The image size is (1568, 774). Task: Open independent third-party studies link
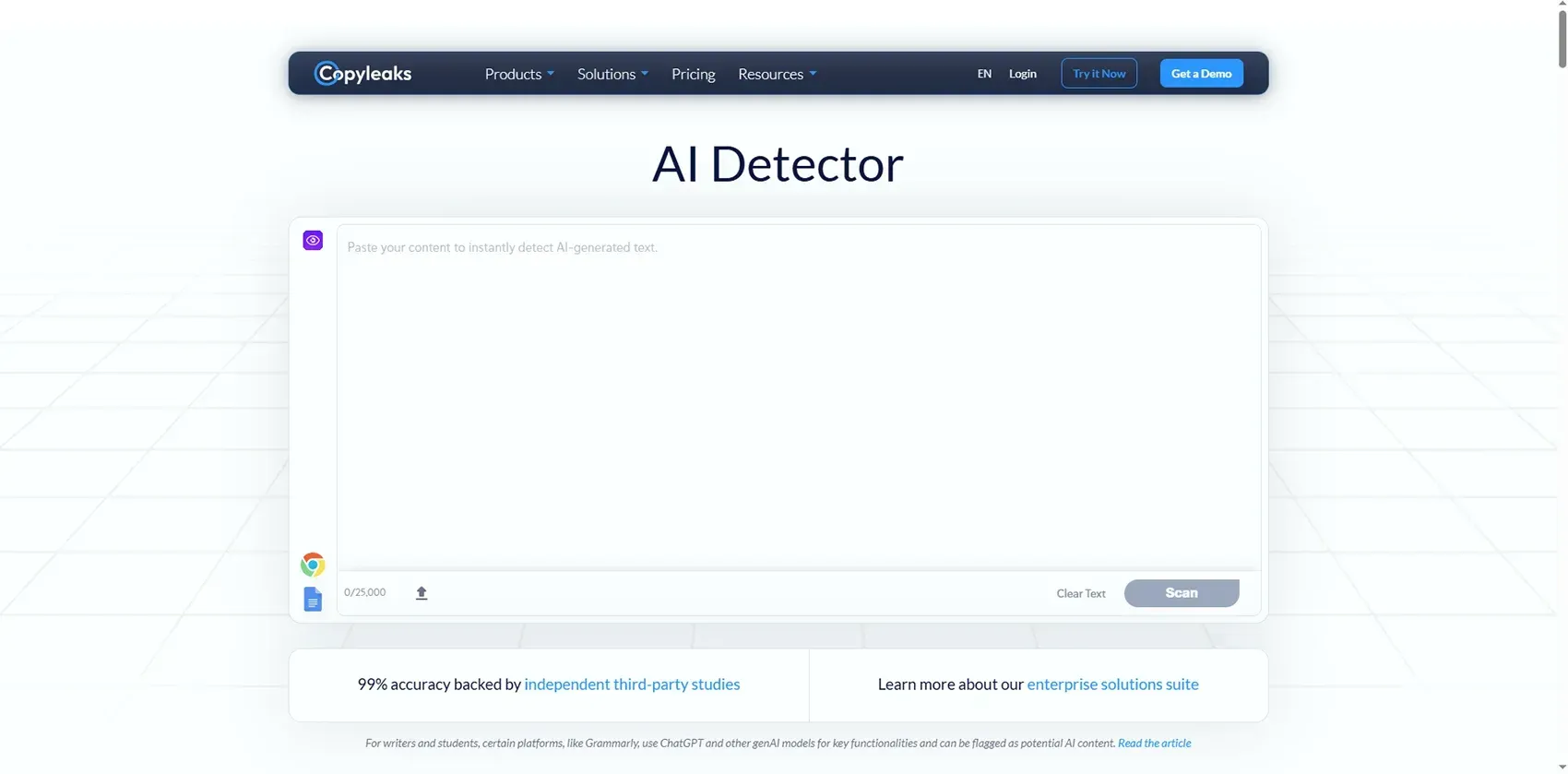pos(632,685)
